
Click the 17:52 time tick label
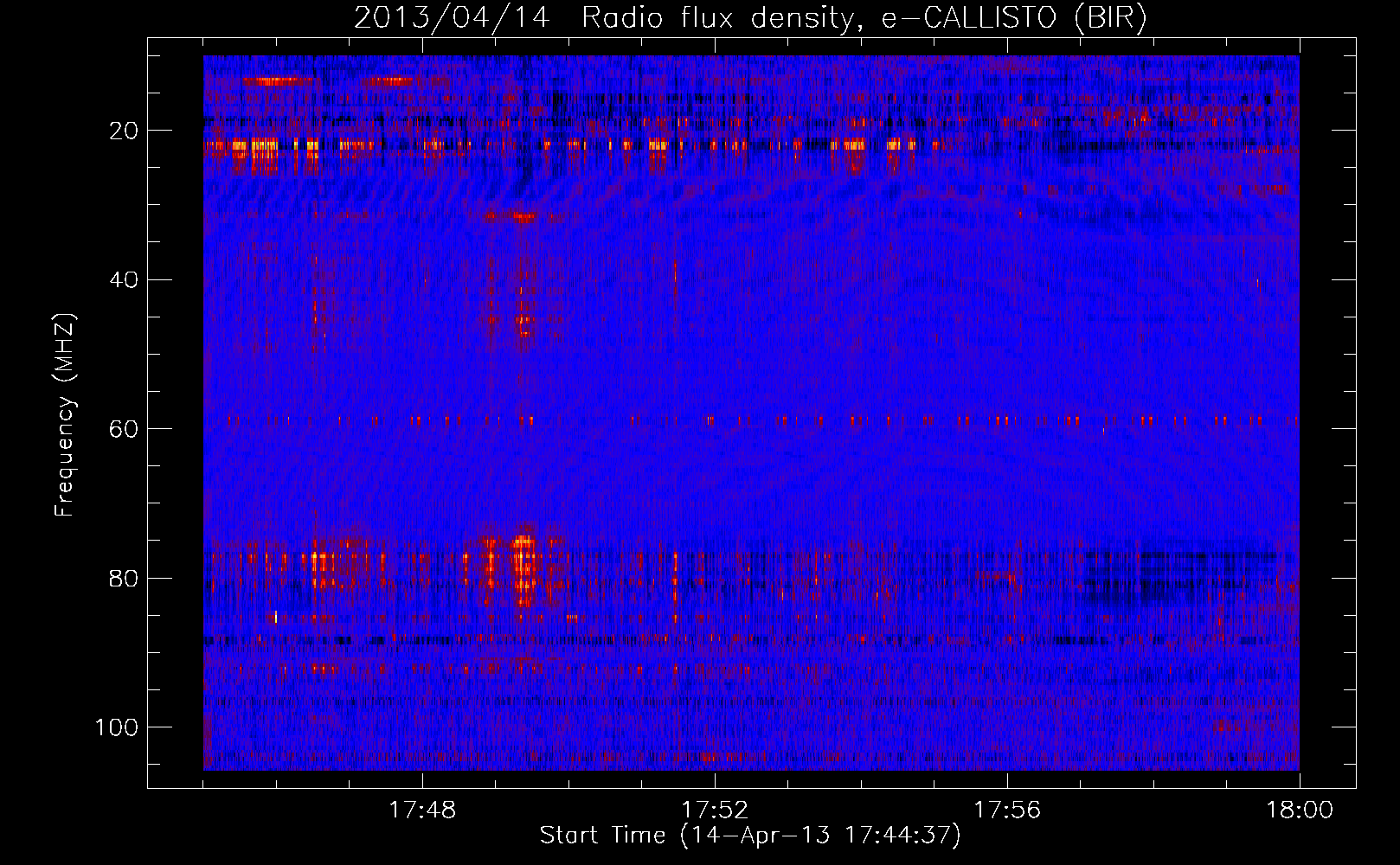[715, 811]
